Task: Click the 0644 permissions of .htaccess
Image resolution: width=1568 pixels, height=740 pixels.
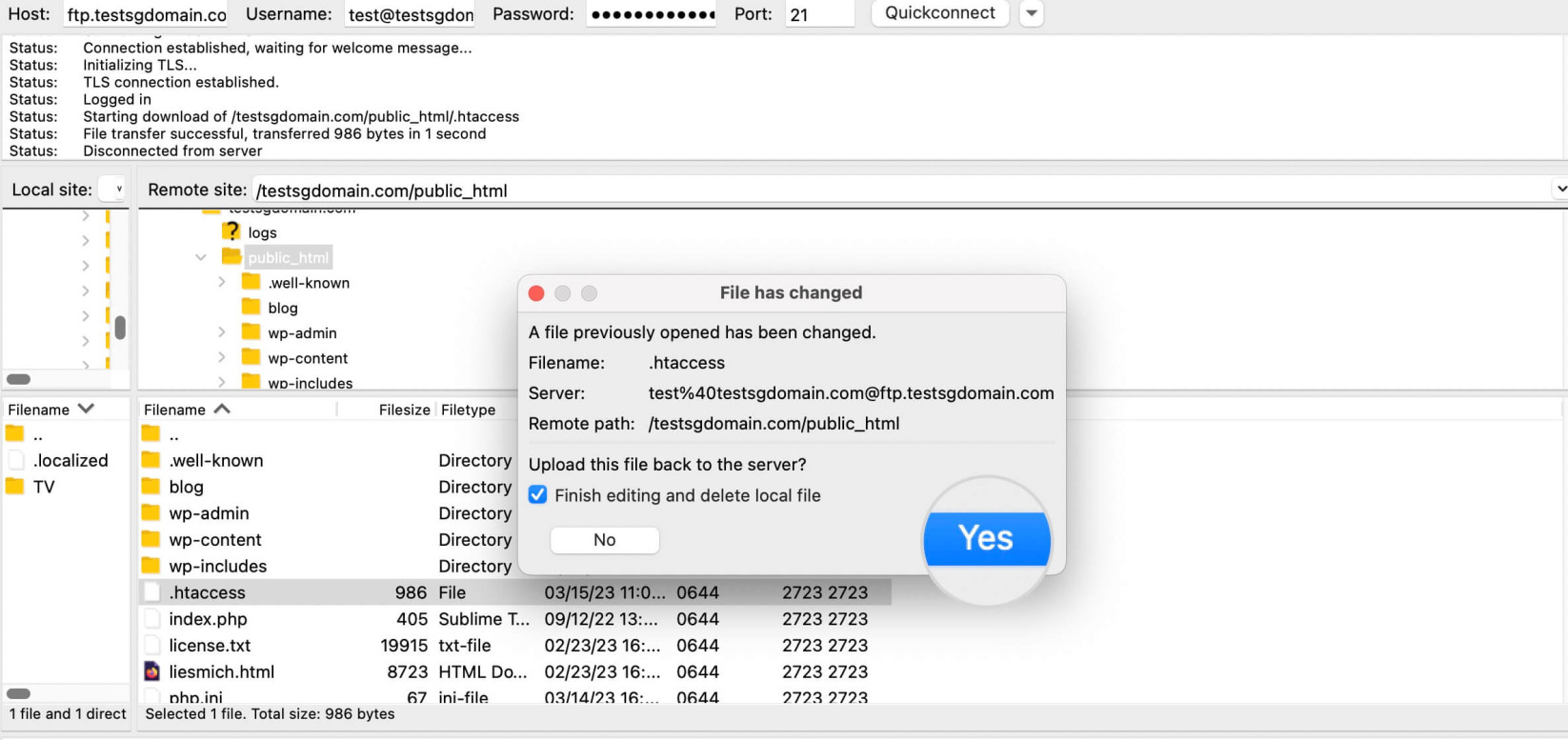Action: coord(697,592)
